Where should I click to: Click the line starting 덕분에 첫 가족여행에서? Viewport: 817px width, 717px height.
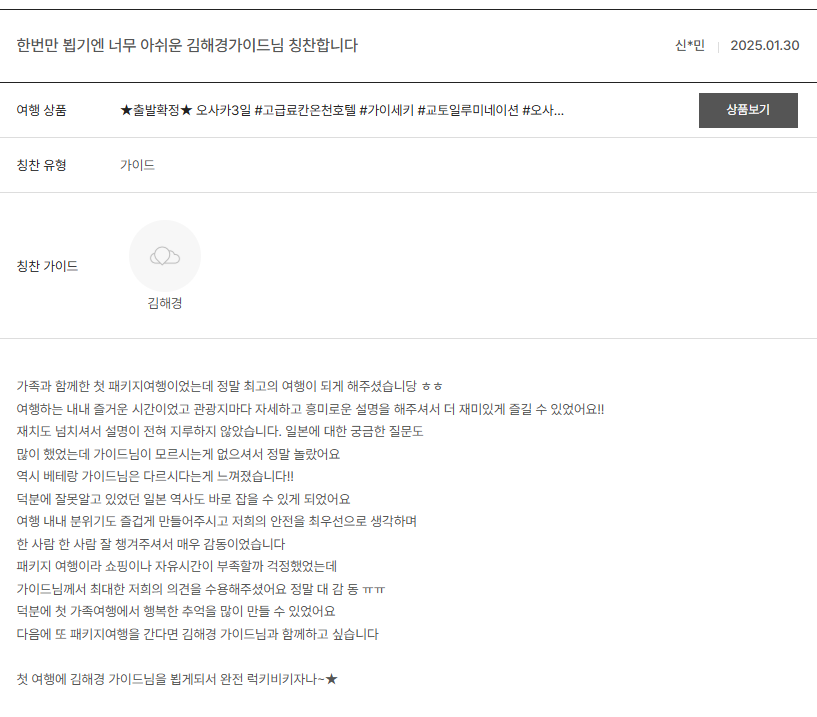[x=176, y=611]
